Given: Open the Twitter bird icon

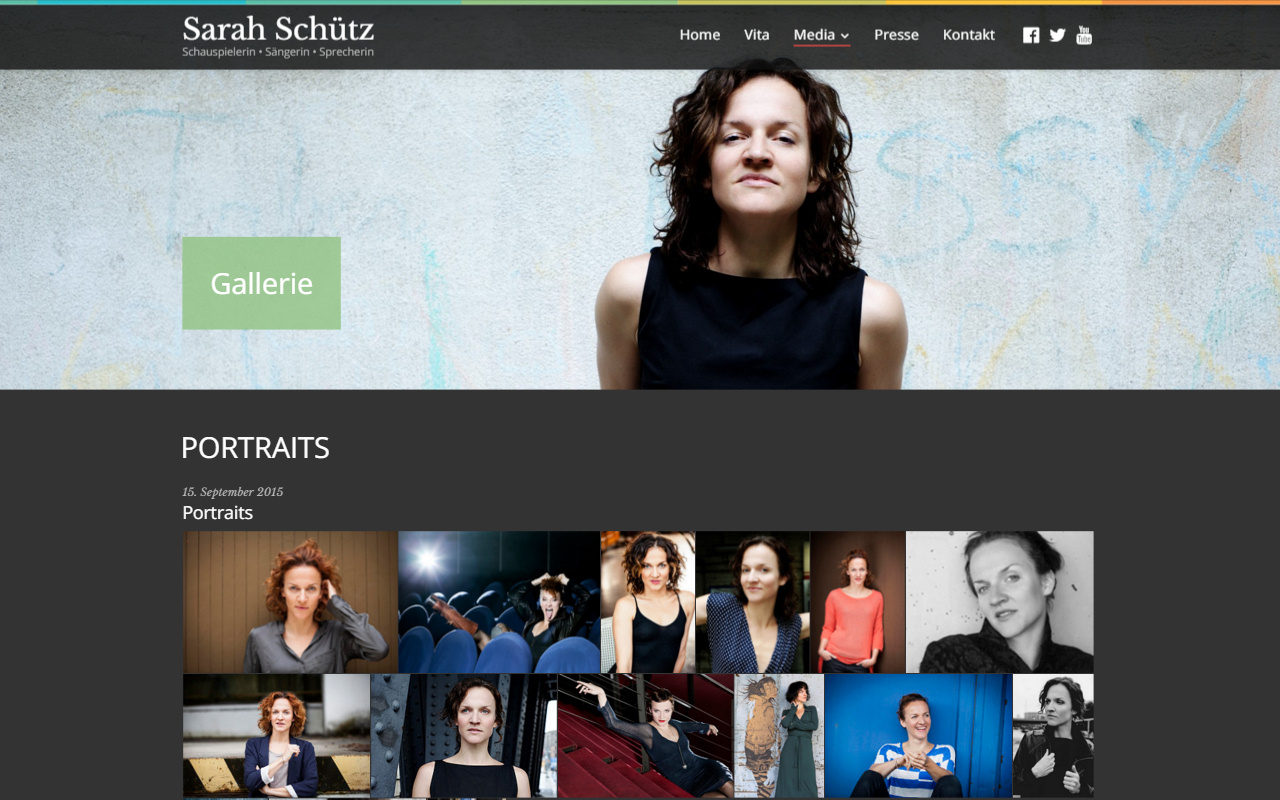Looking at the screenshot, I should click(x=1057, y=35).
